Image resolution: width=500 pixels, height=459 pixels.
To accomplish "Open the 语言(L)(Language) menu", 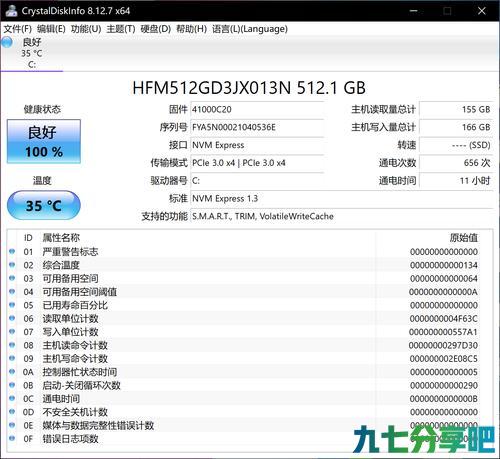I will [250, 29].
